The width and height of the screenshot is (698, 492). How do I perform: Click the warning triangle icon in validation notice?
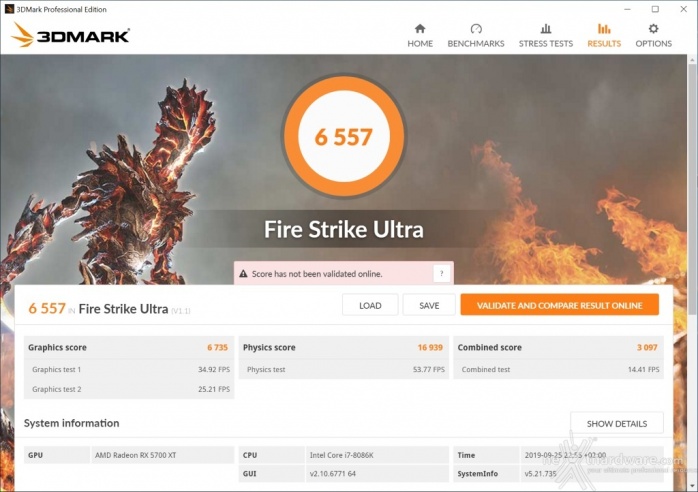click(x=243, y=274)
